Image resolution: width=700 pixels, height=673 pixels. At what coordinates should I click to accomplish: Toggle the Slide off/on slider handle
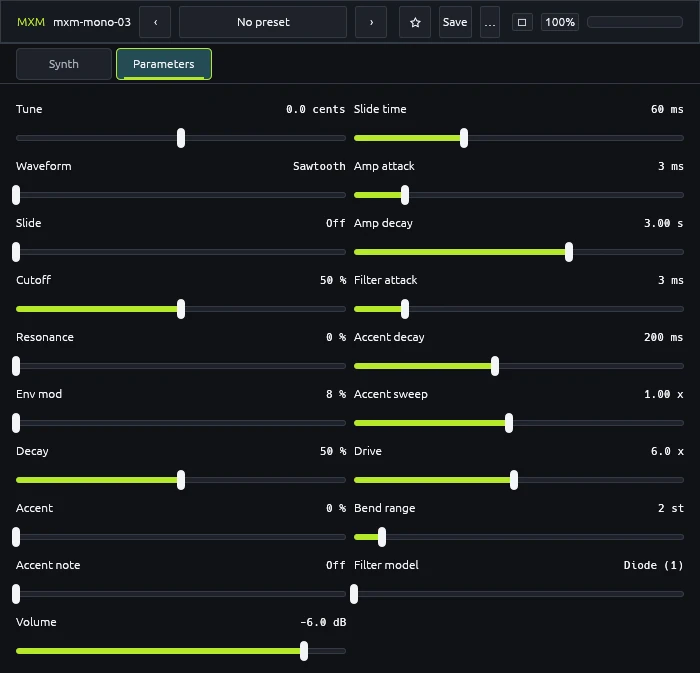pyautogui.click(x=16, y=252)
